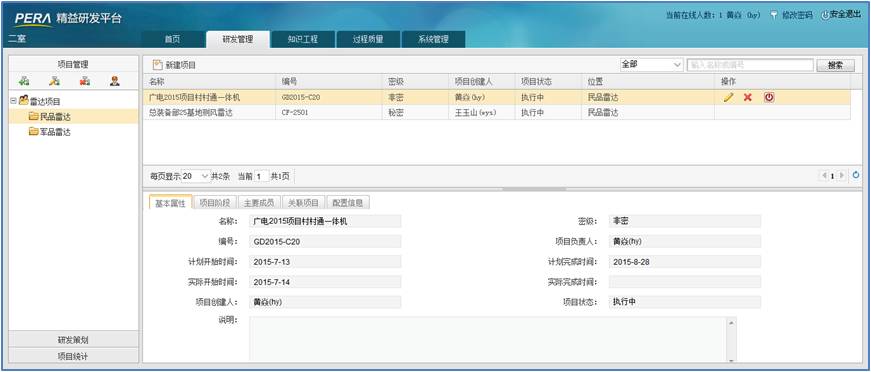
Task: Click the green add-node icon in project tree toolbar
Action: pos(23,82)
